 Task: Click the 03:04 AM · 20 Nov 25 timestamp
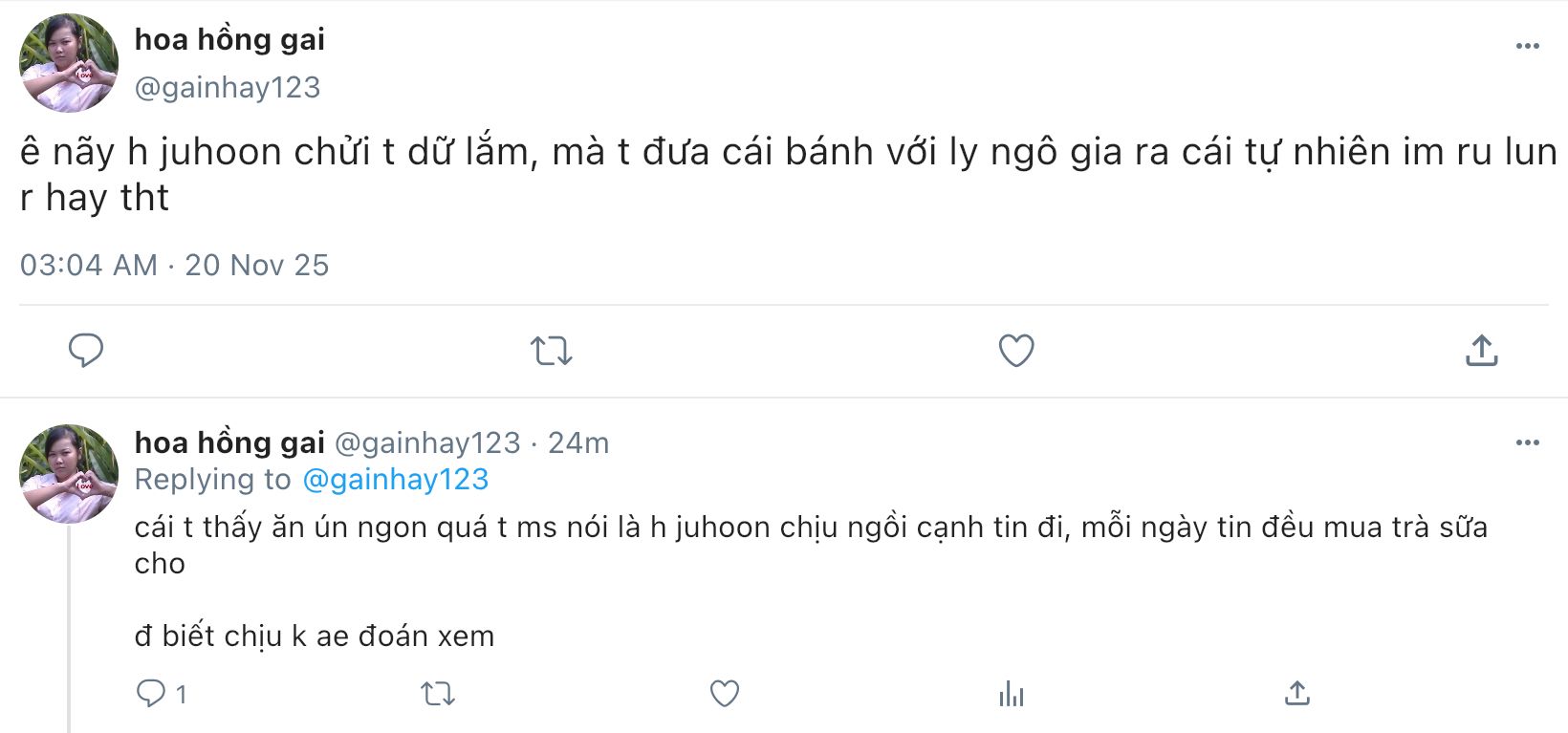point(174,265)
